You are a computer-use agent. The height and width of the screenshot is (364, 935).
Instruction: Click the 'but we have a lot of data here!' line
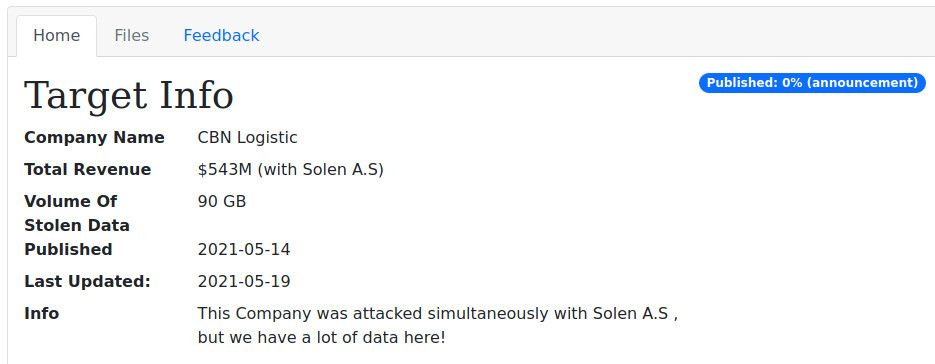(x=321, y=338)
